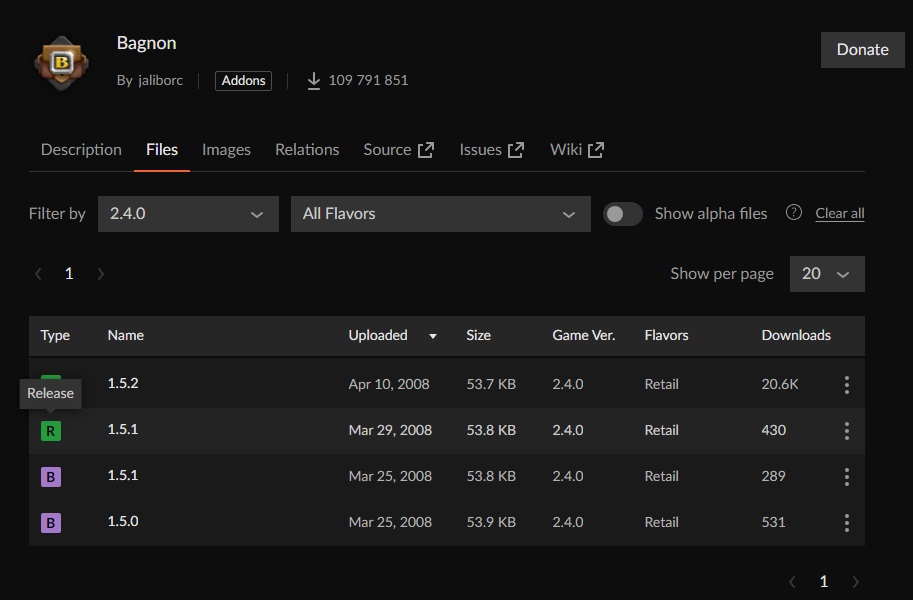Open file 1.5.1 uploaded Mar 29, 2008
The height and width of the screenshot is (600, 913).
coord(123,429)
